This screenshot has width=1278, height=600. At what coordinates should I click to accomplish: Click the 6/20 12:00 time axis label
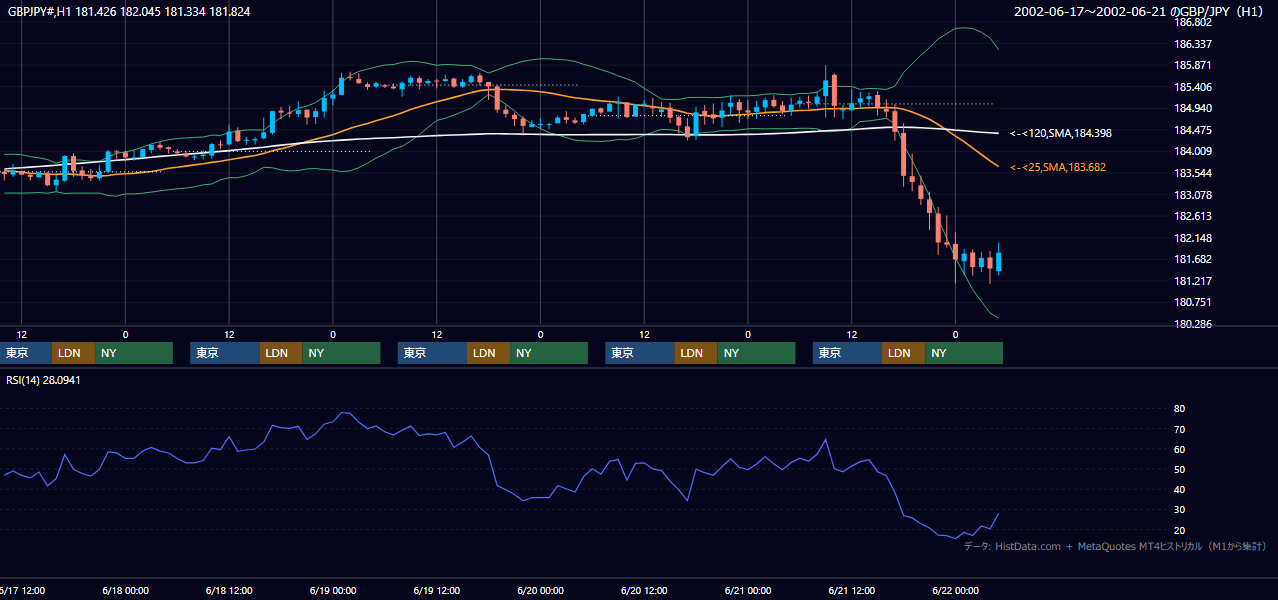644,590
